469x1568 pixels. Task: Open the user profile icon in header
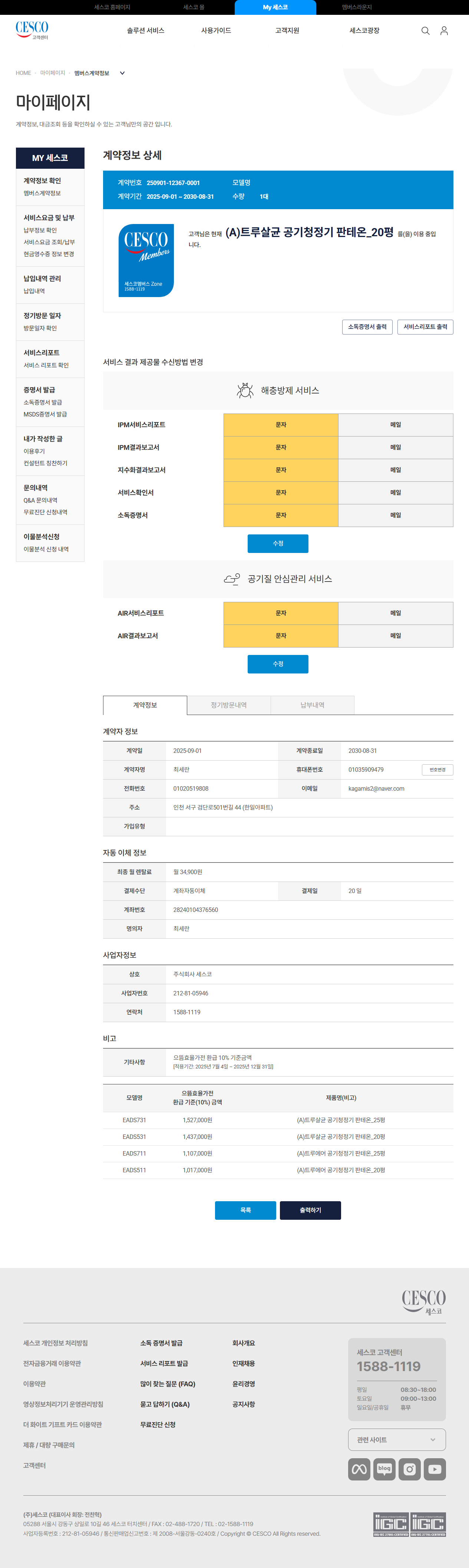tap(444, 31)
